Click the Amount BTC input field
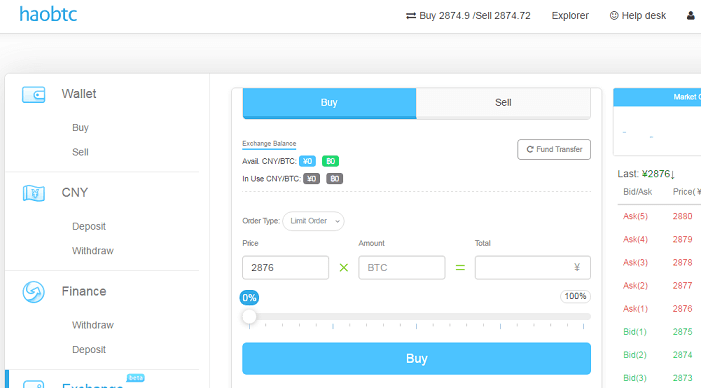The height and width of the screenshot is (388, 701). 401,268
